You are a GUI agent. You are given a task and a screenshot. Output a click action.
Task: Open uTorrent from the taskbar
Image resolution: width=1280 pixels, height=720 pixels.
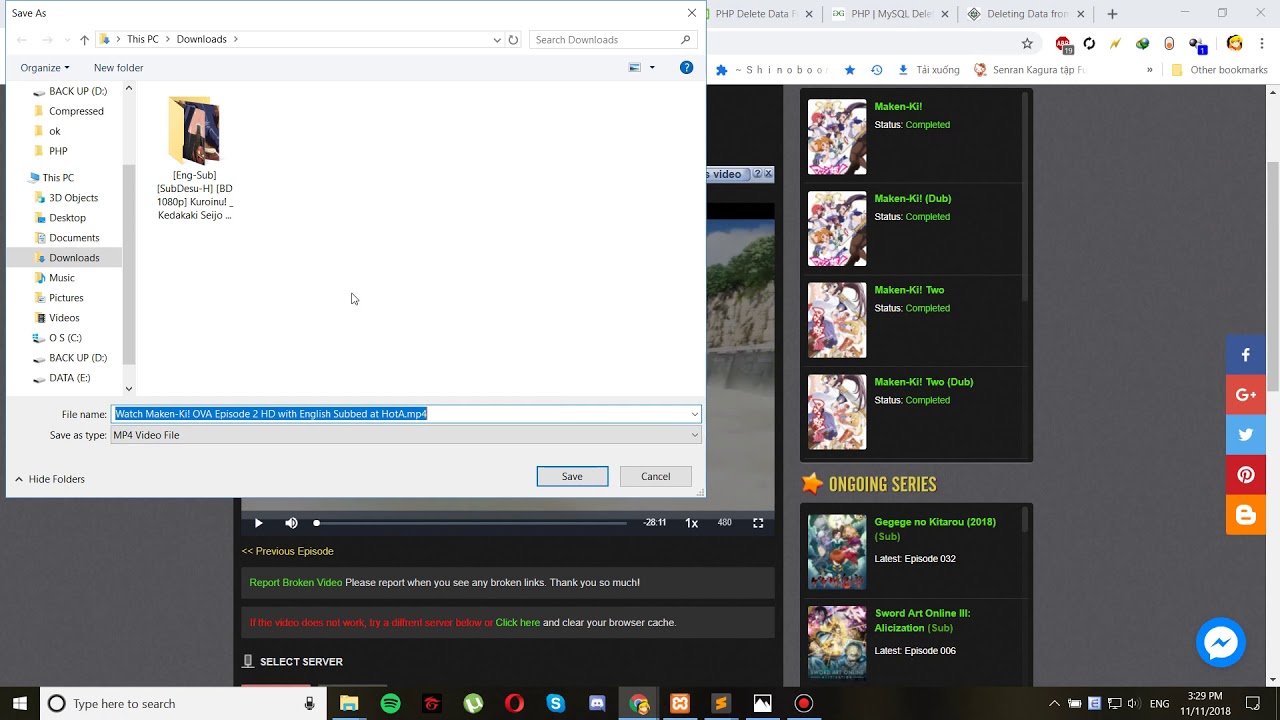tap(473, 704)
